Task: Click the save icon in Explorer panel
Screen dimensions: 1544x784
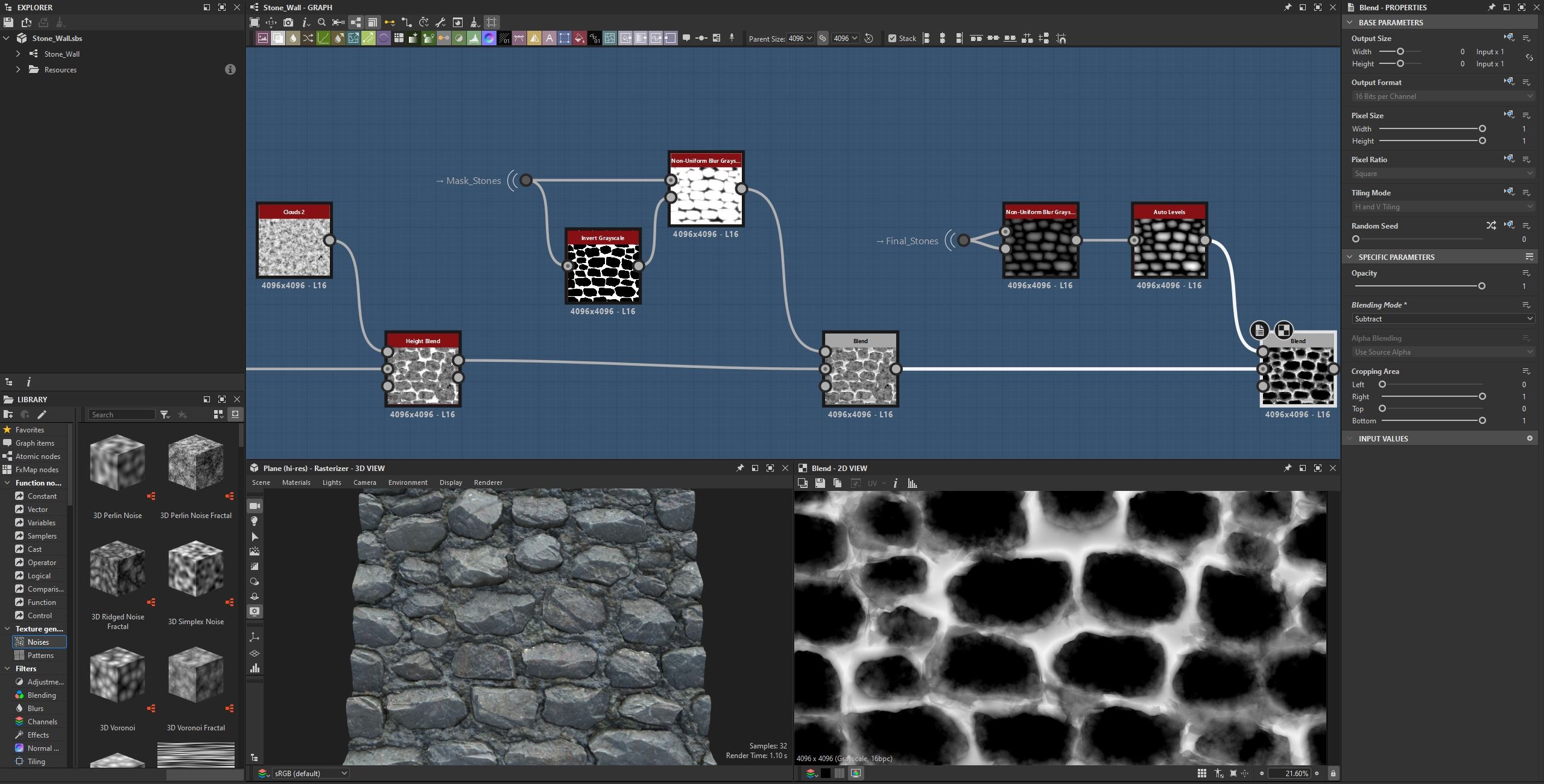Action: click(x=8, y=22)
